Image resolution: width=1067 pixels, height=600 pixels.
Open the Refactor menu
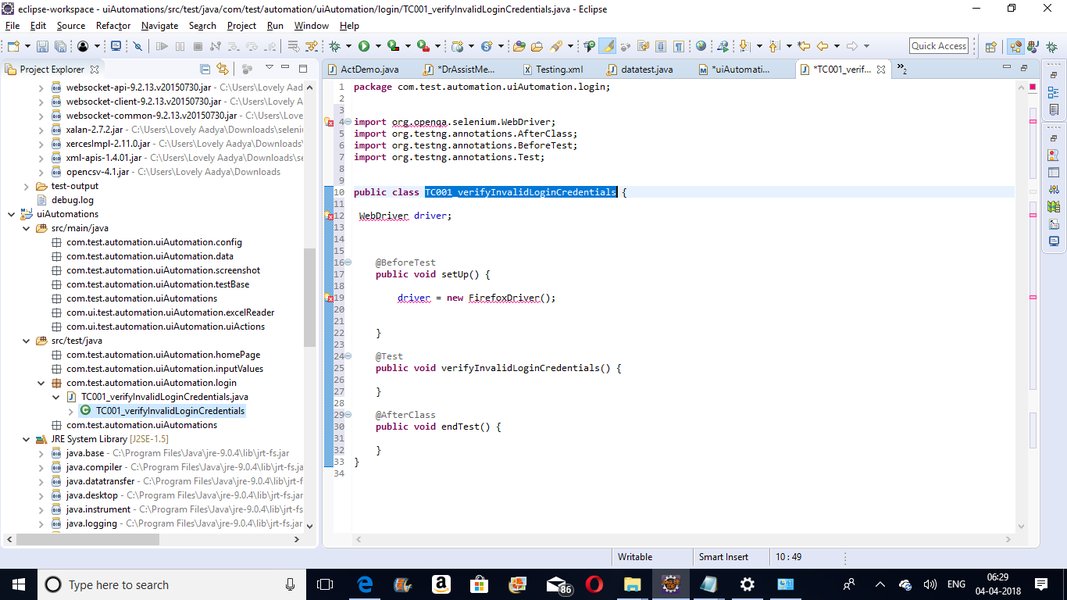click(x=113, y=26)
